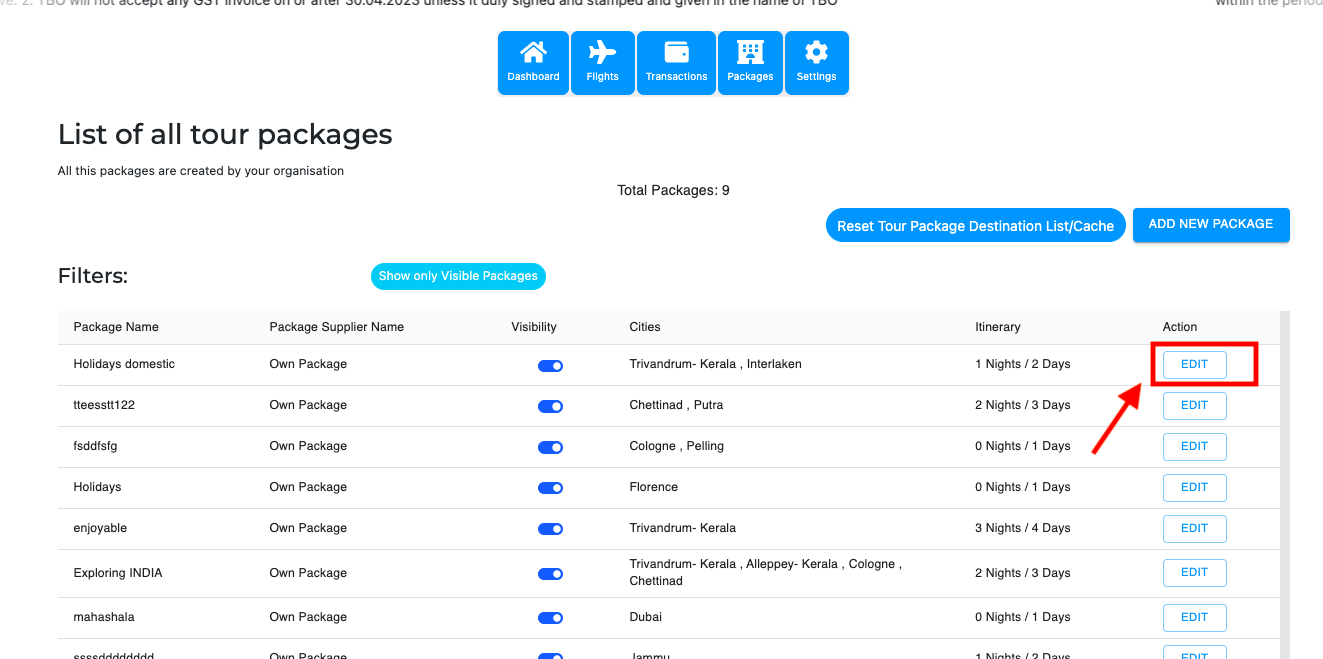Image resolution: width=1323 pixels, height=659 pixels.
Task: Toggle visibility switch for Exploring INDIA
Action: pyautogui.click(x=550, y=574)
